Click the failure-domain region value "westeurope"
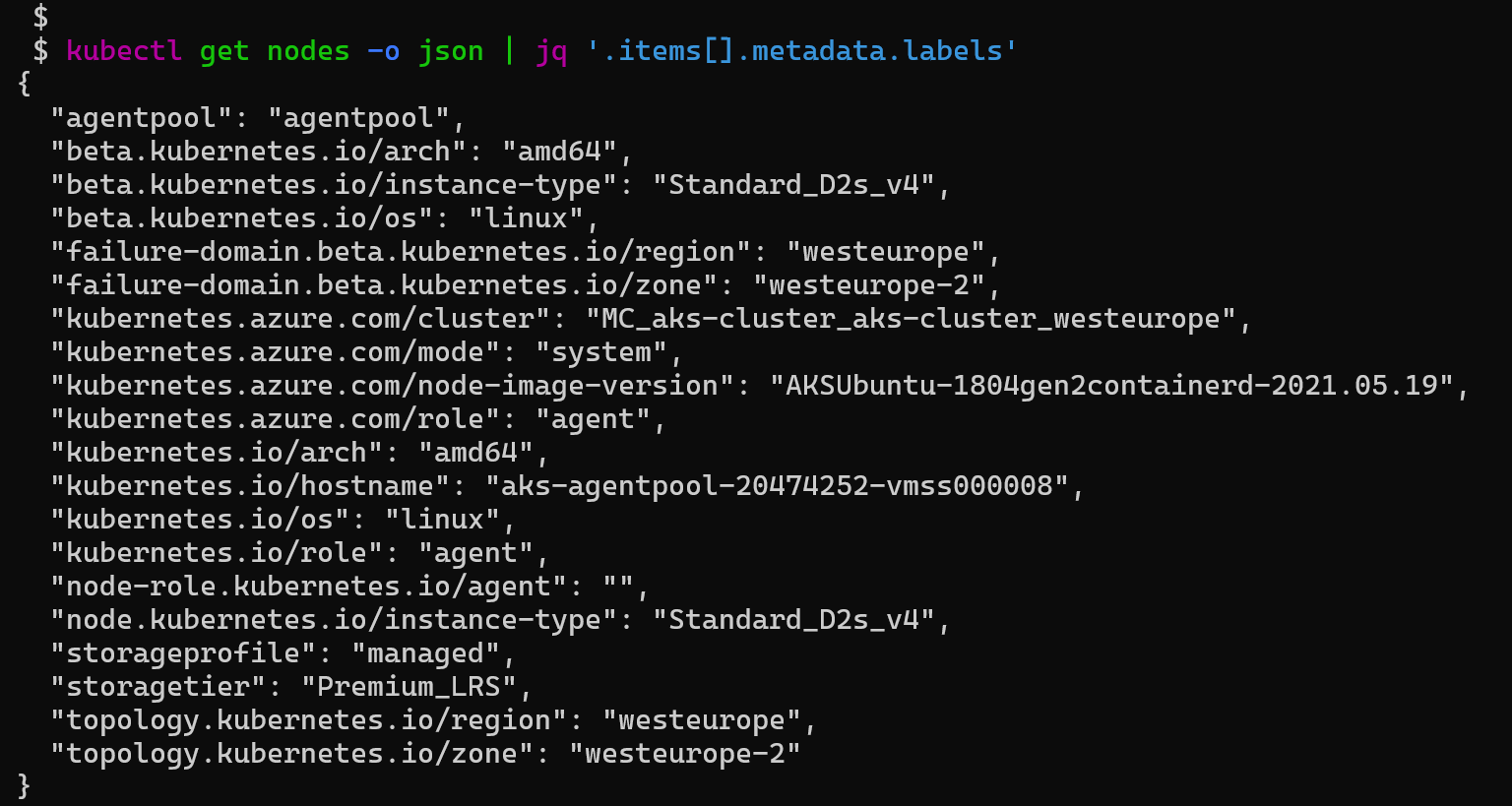The height and width of the screenshot is (806, 1512). click(x=886, y=252)
